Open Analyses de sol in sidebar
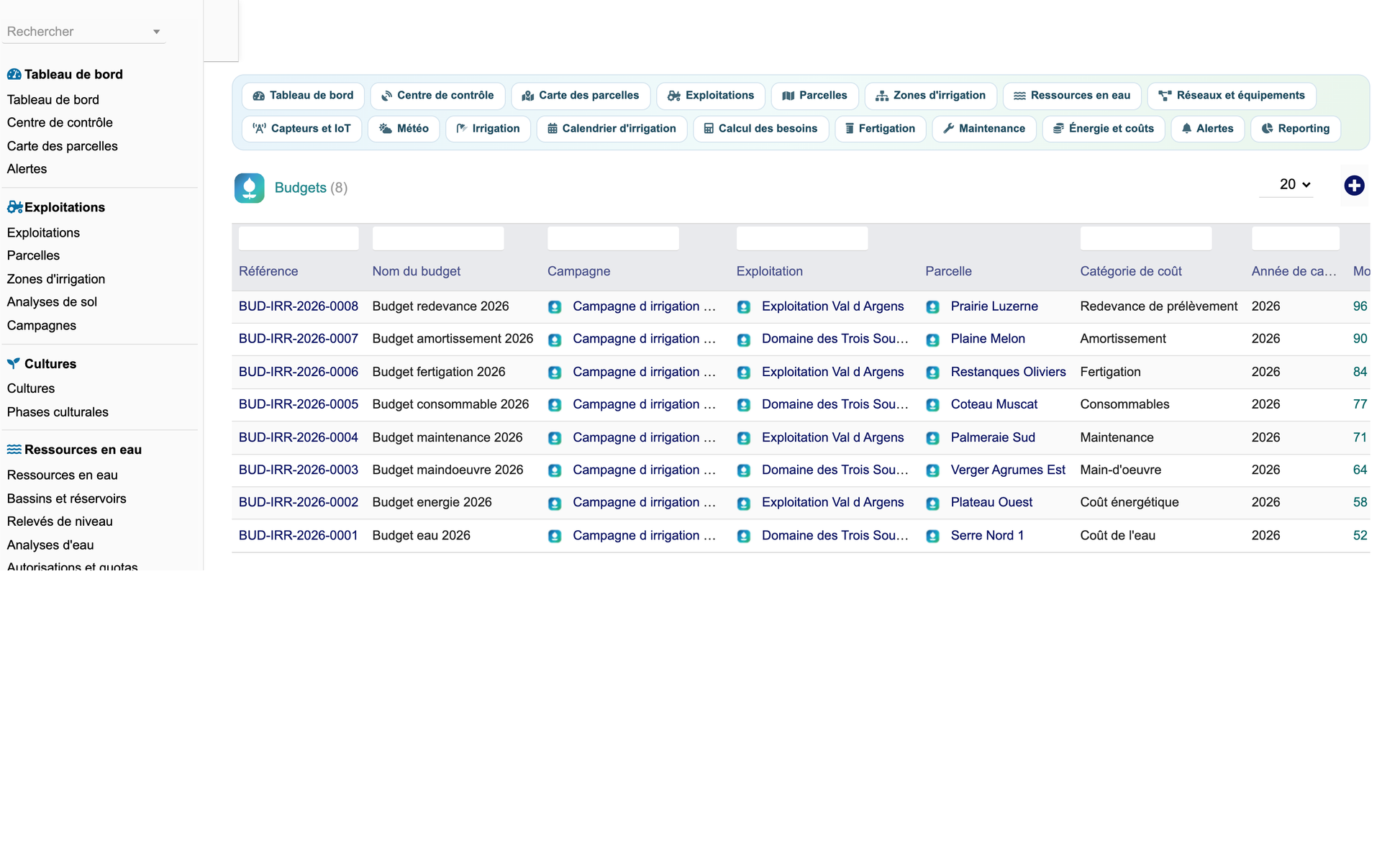The image size is (1400, 866). [52, 302]
